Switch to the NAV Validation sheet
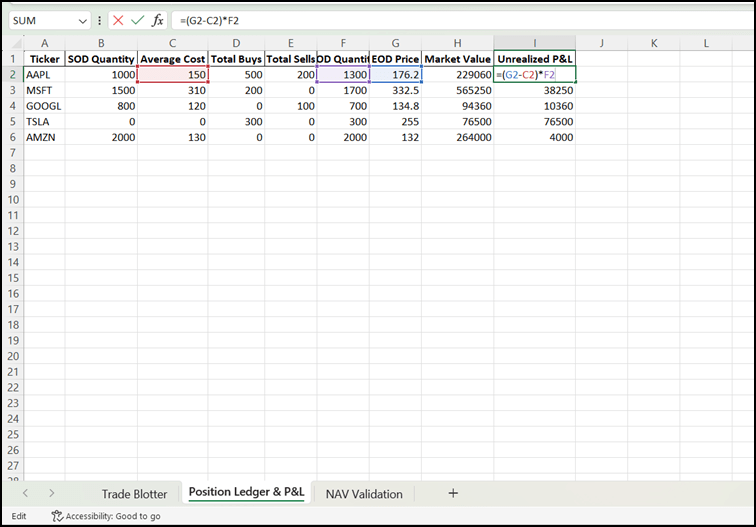The width and height of the screenshot is (756, 527). pyautogui.click(x=364, y=494)
